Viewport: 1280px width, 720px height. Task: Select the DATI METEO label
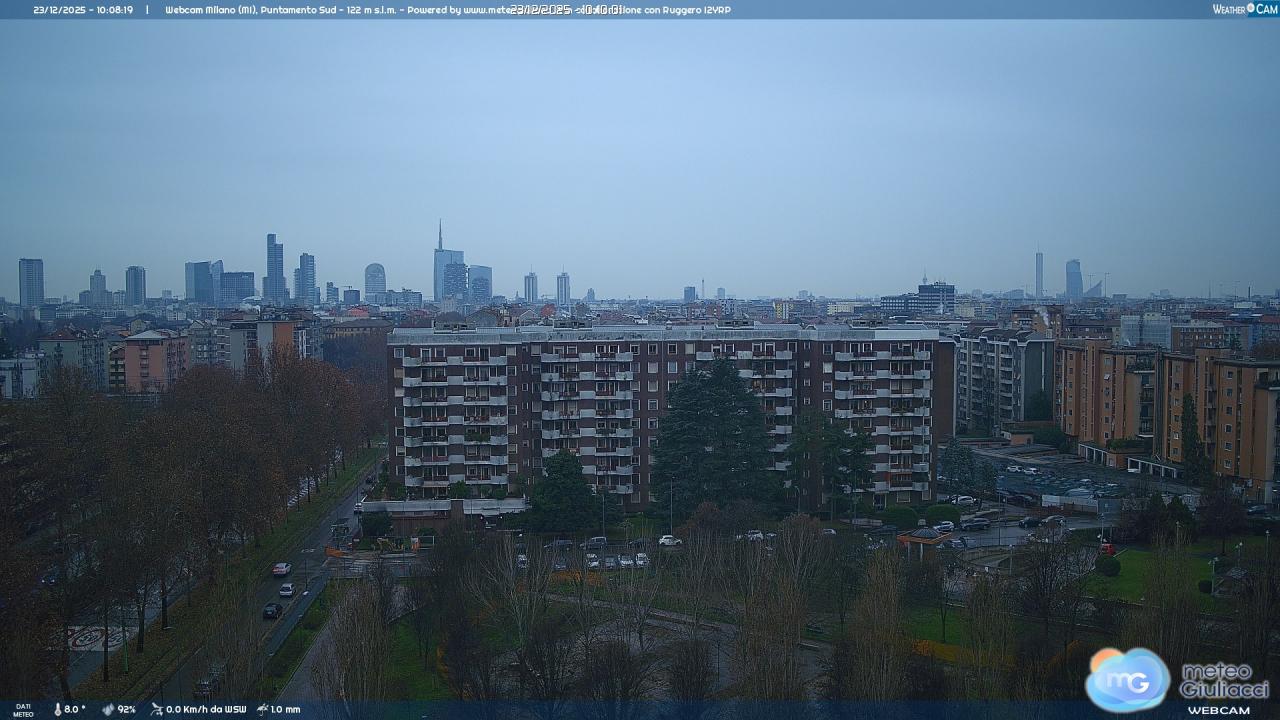click(22, 710)
